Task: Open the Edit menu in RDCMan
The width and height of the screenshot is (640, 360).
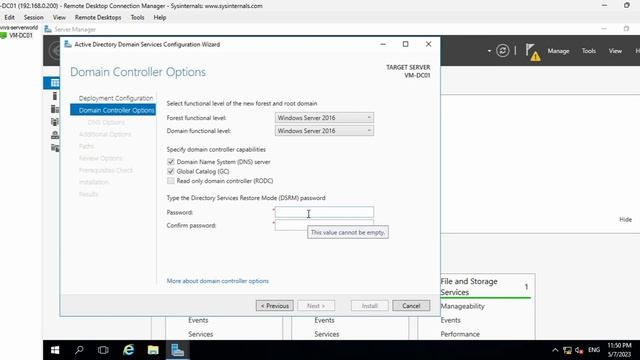Action: click(x=9, y=18)
